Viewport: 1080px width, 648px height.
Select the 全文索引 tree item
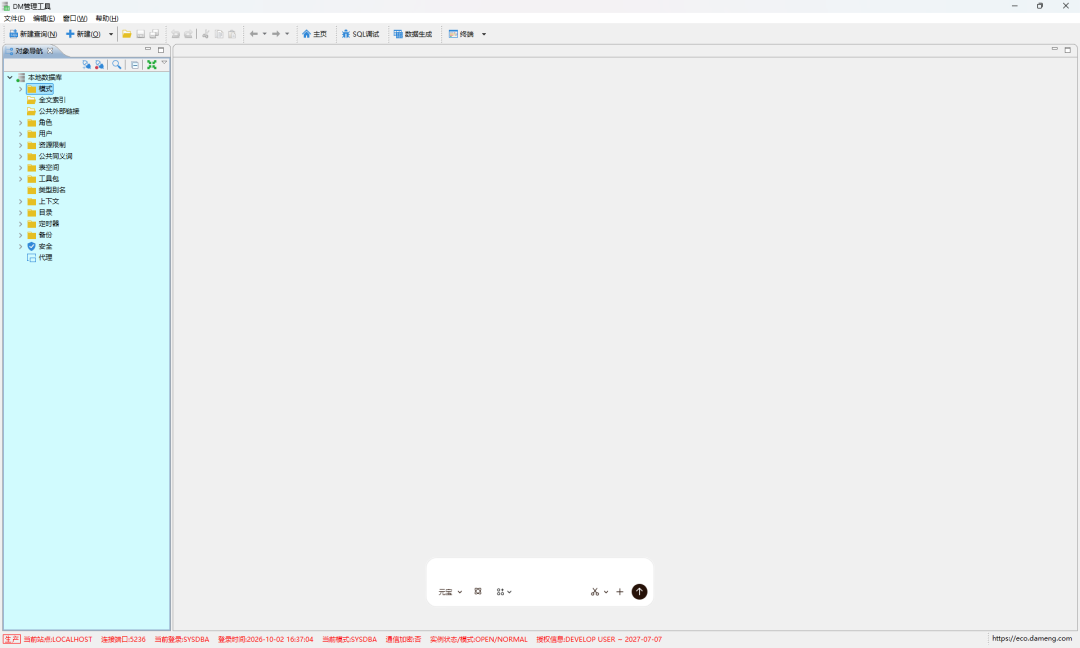52,100
